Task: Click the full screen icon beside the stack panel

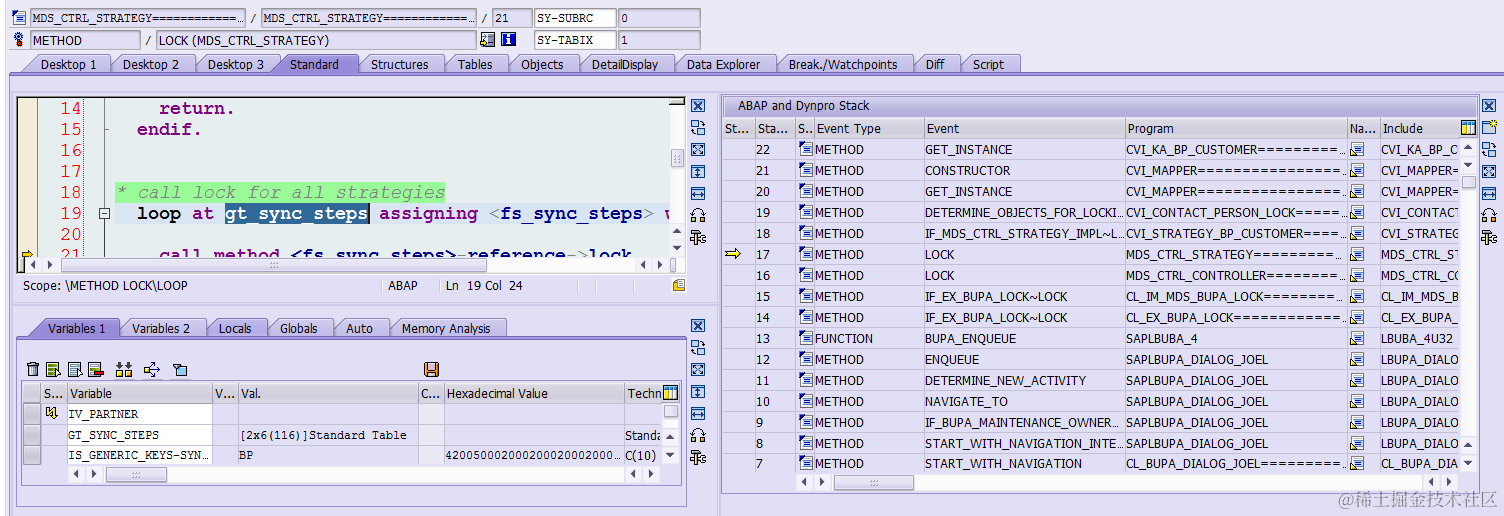Action: coord(1489,171)
